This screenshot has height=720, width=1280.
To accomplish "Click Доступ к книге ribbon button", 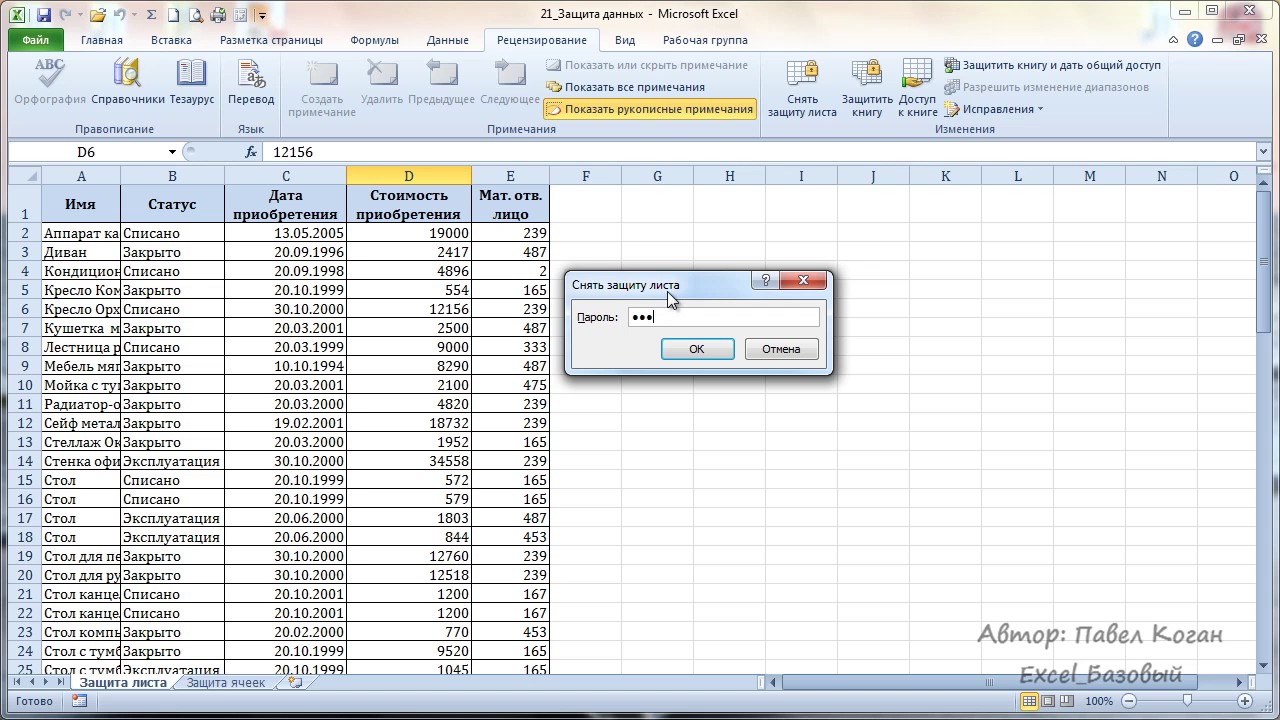I will pos(917,88).
